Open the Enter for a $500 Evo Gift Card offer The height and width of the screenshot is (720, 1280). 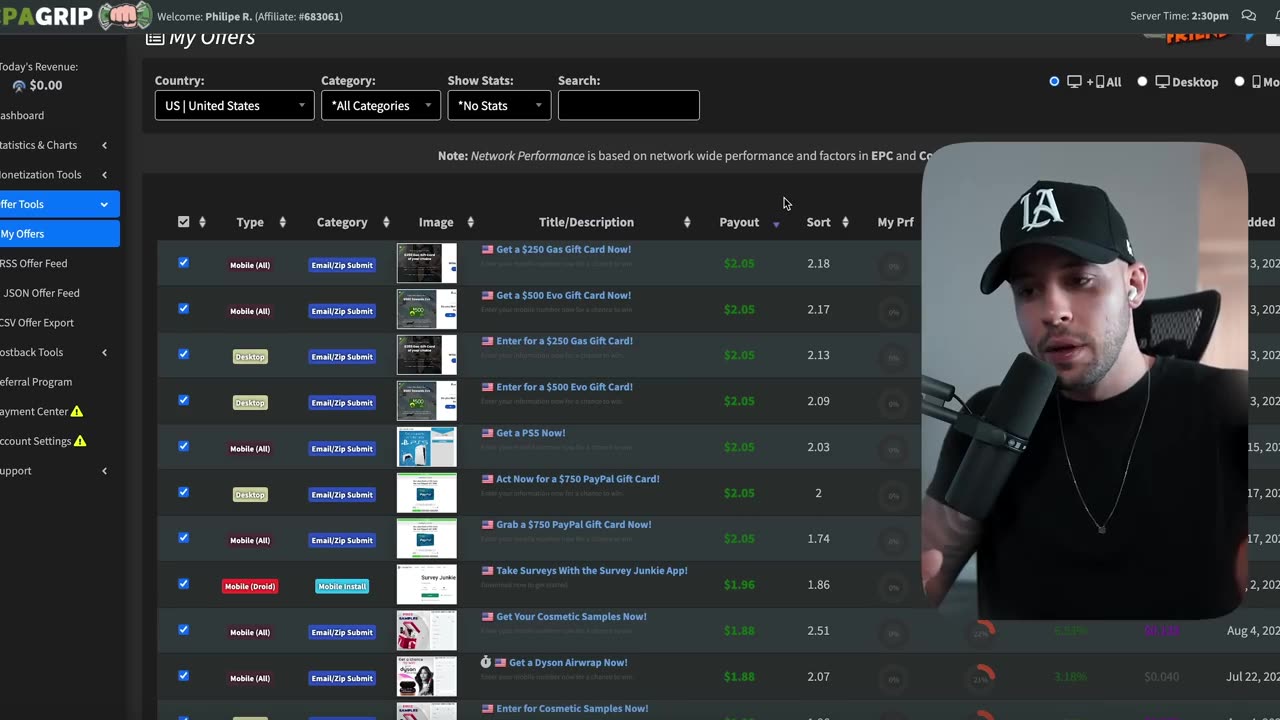[564, 387]
